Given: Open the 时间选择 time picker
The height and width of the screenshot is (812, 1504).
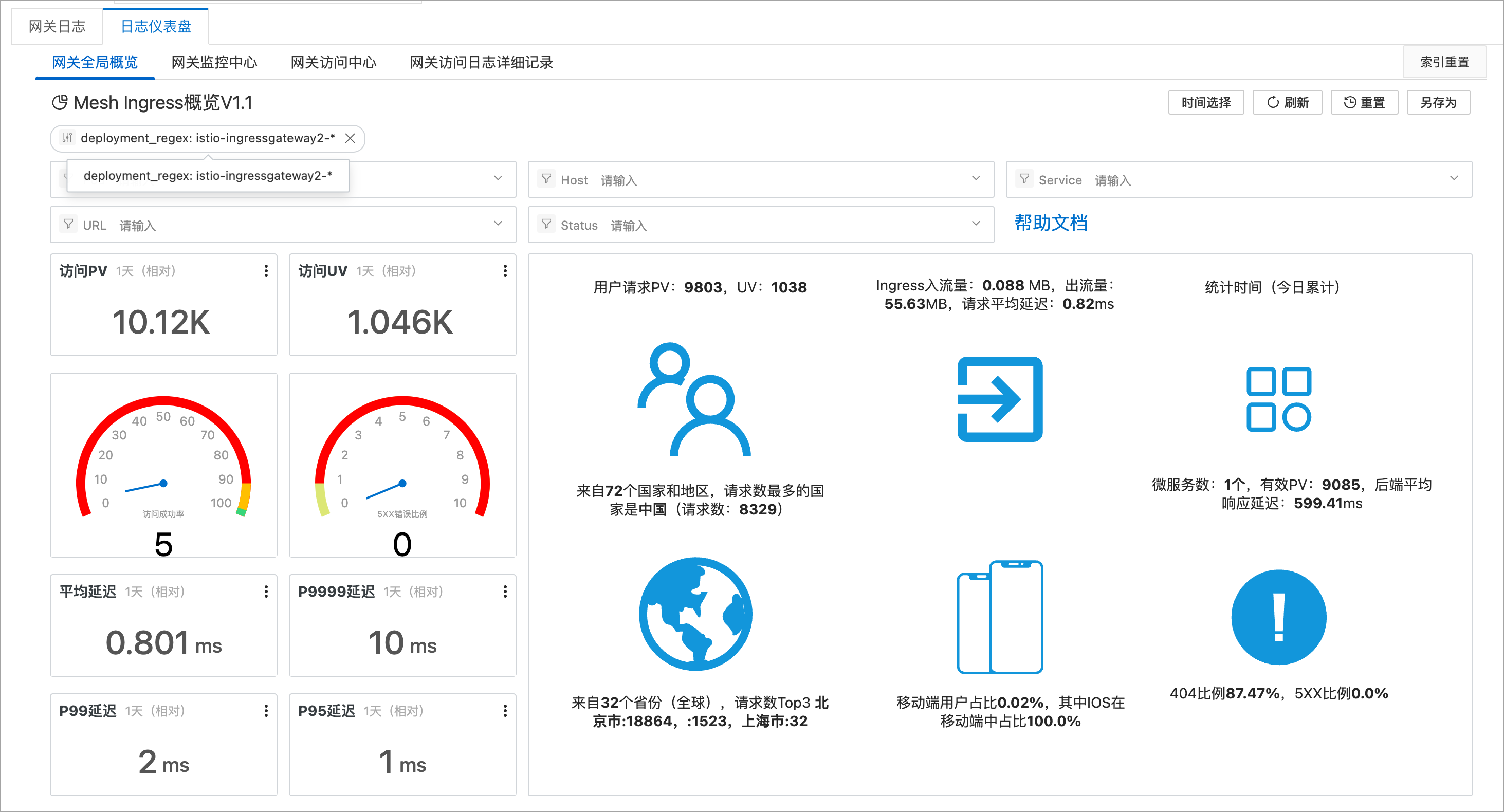Looking at the screenshot, I should coord(1206,103).
